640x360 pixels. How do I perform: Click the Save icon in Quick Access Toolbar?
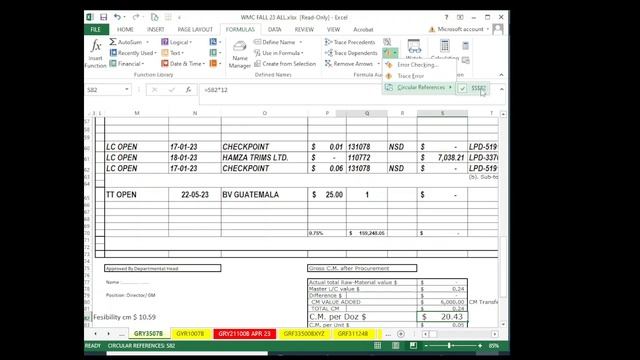pos(103,17)
